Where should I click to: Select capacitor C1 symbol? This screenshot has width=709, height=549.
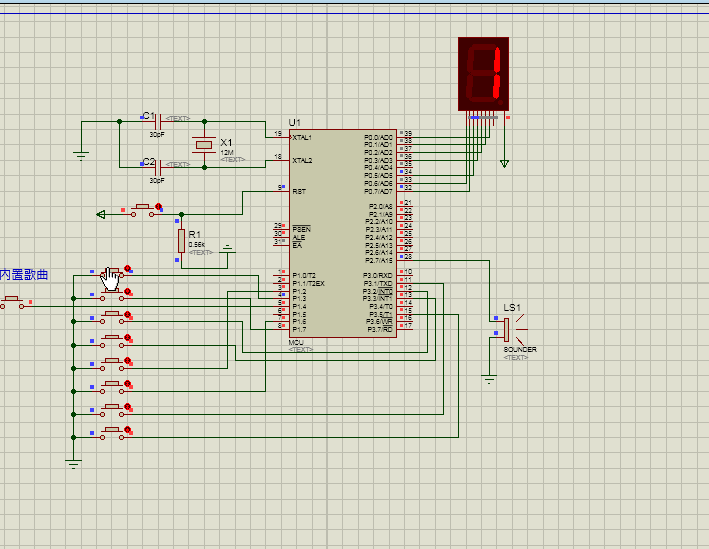pos(158,122)
